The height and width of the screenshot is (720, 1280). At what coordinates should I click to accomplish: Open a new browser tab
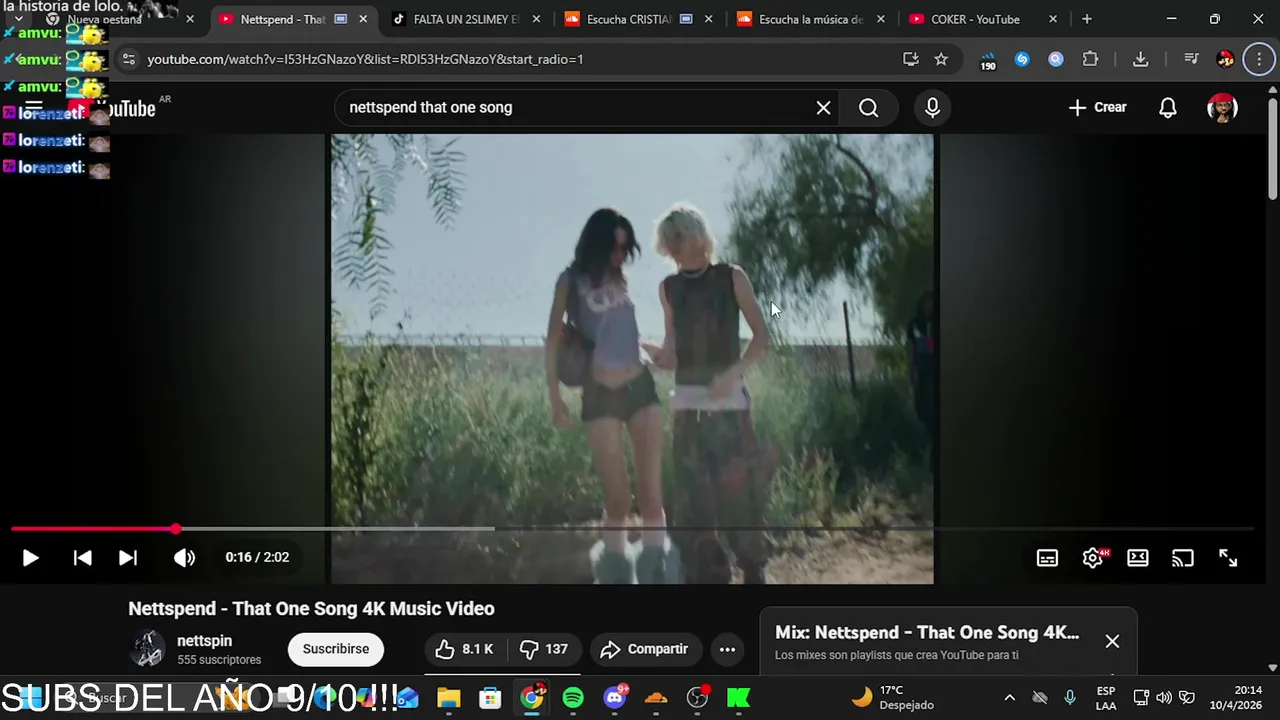(x=1087, y=19)
